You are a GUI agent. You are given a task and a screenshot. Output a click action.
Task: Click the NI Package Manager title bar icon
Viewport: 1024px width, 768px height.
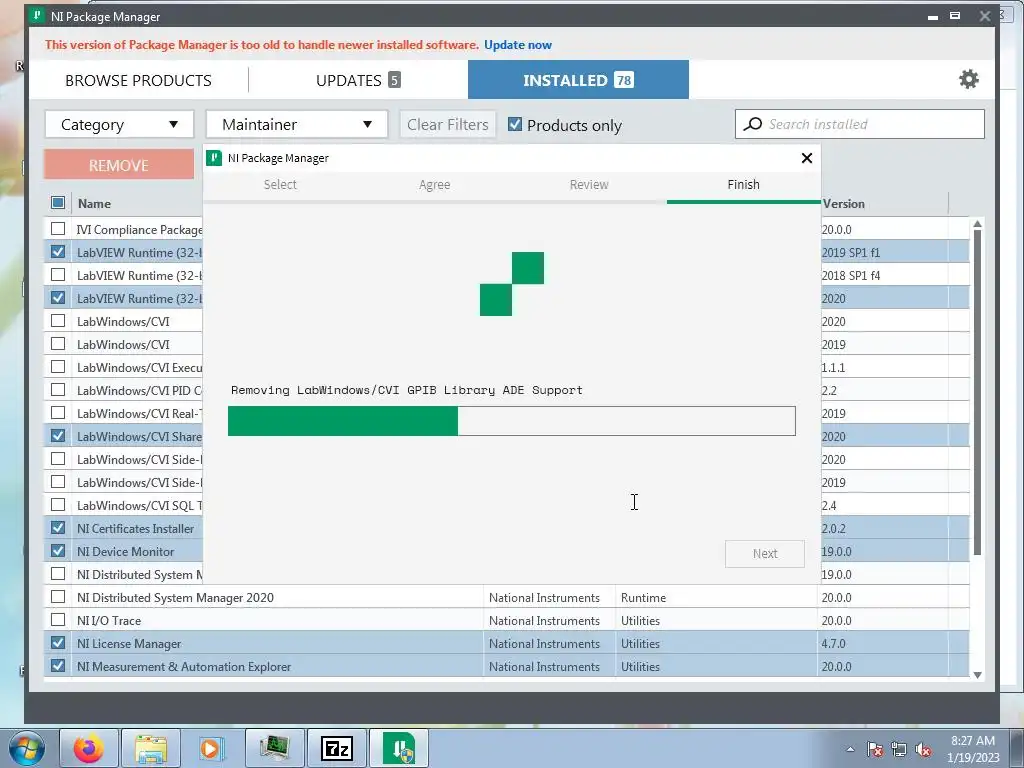[38, 16]
